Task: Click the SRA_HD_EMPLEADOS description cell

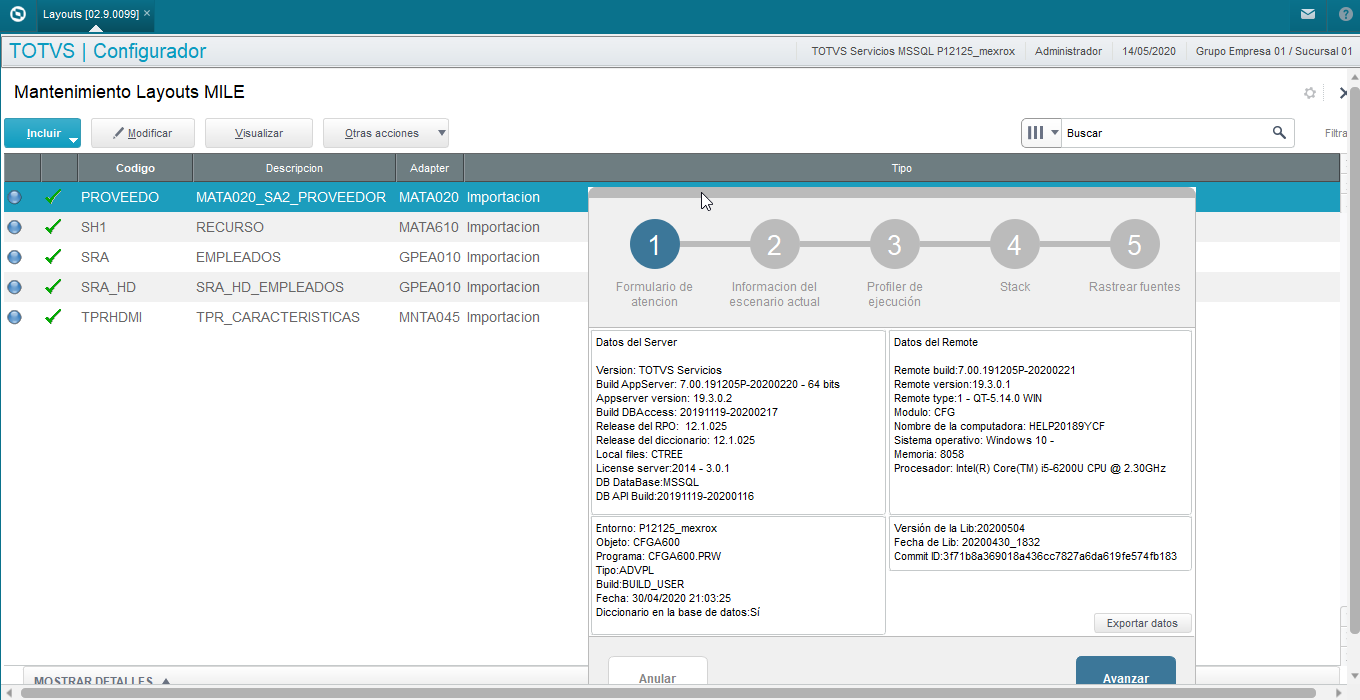Action: pyautogui.click(x=294, y=287)
